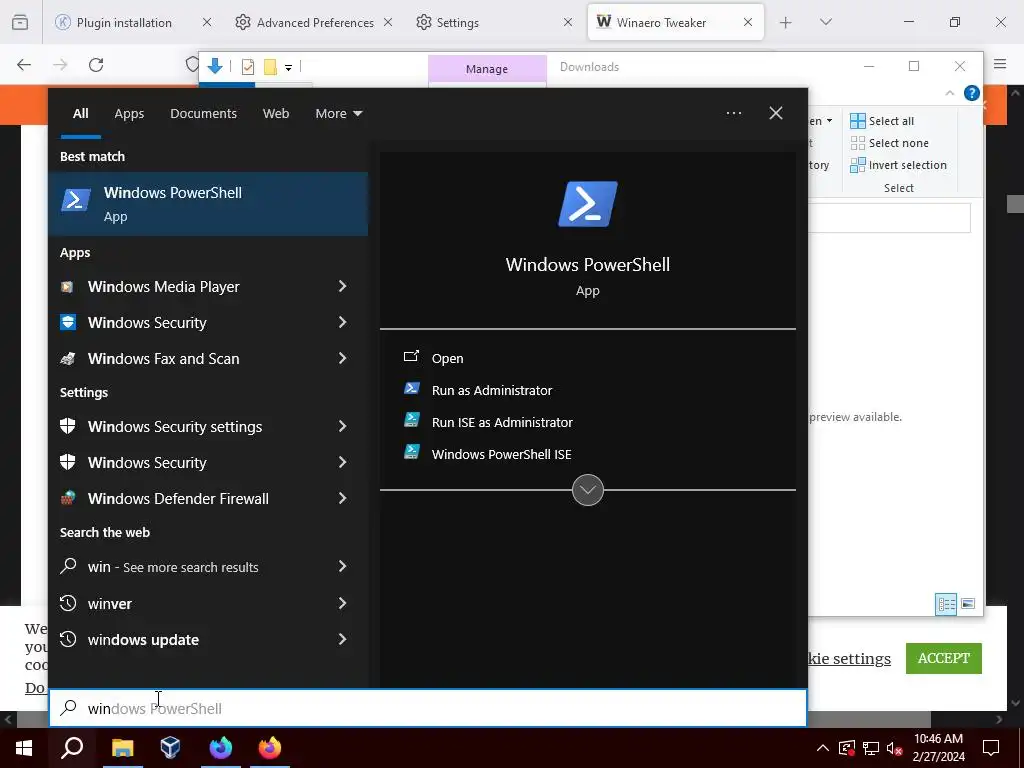Click the Windows Start button
Image resolution: width=1024 pixels, height=768 pixels.
point(24,748)
